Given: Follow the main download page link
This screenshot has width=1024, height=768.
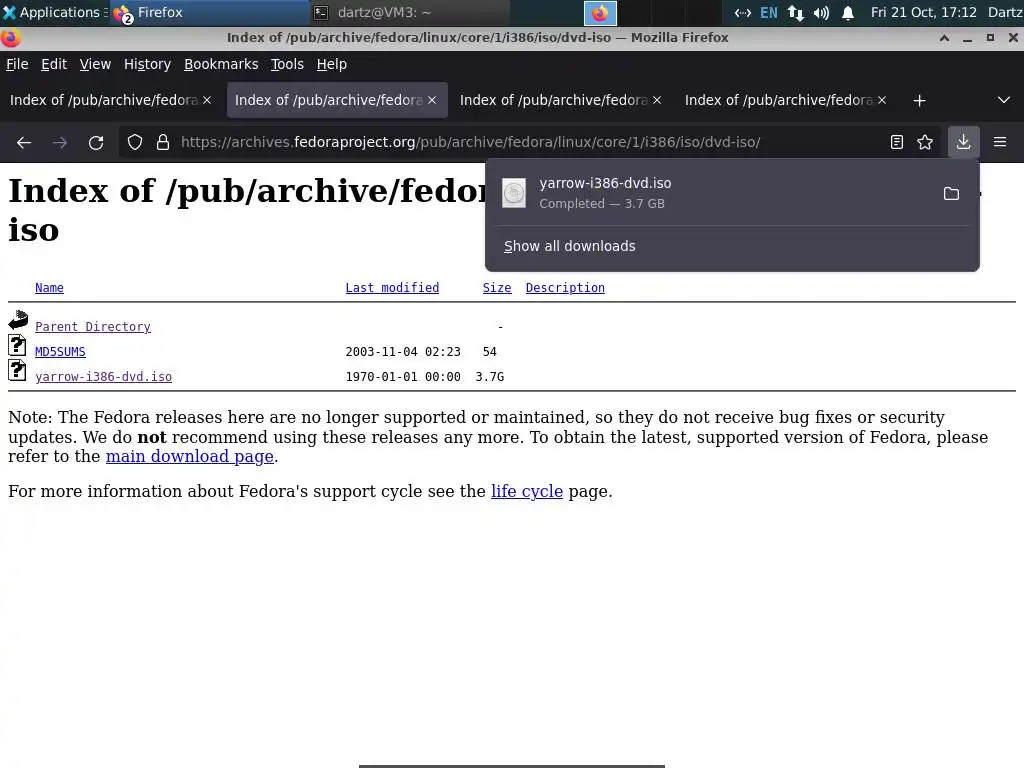Looking at the screenshot, I should click(x=189, y=456).
